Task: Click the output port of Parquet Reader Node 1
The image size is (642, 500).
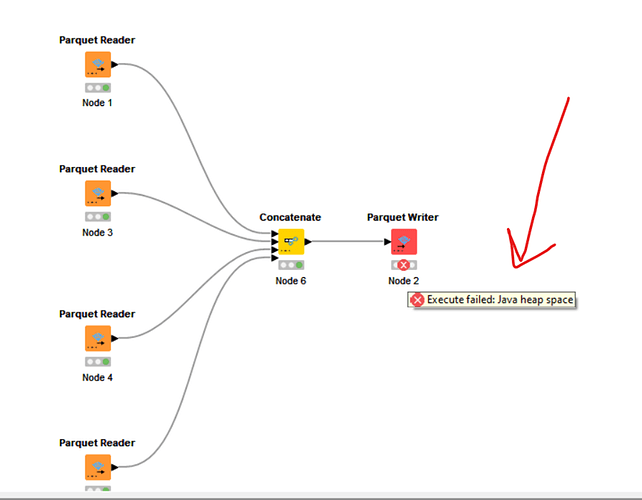Action: click(x=114, y=65)
